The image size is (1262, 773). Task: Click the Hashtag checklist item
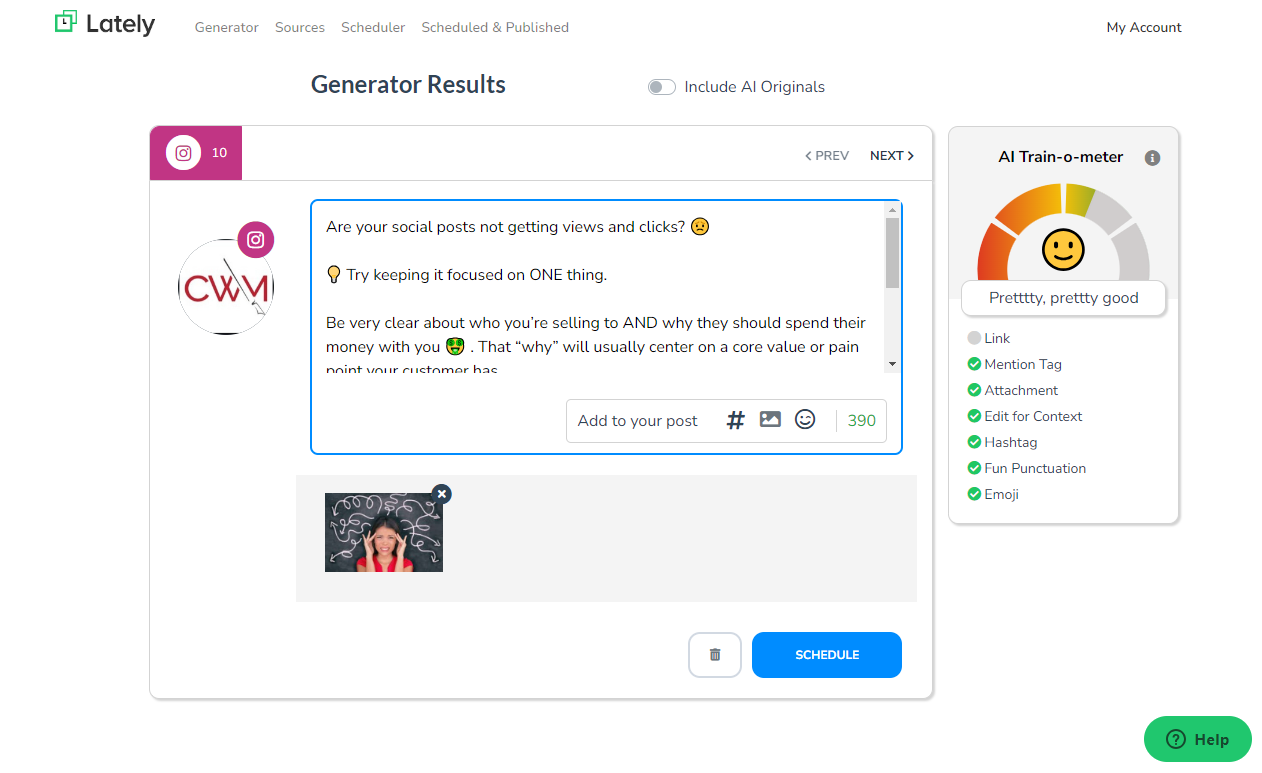1010,442
